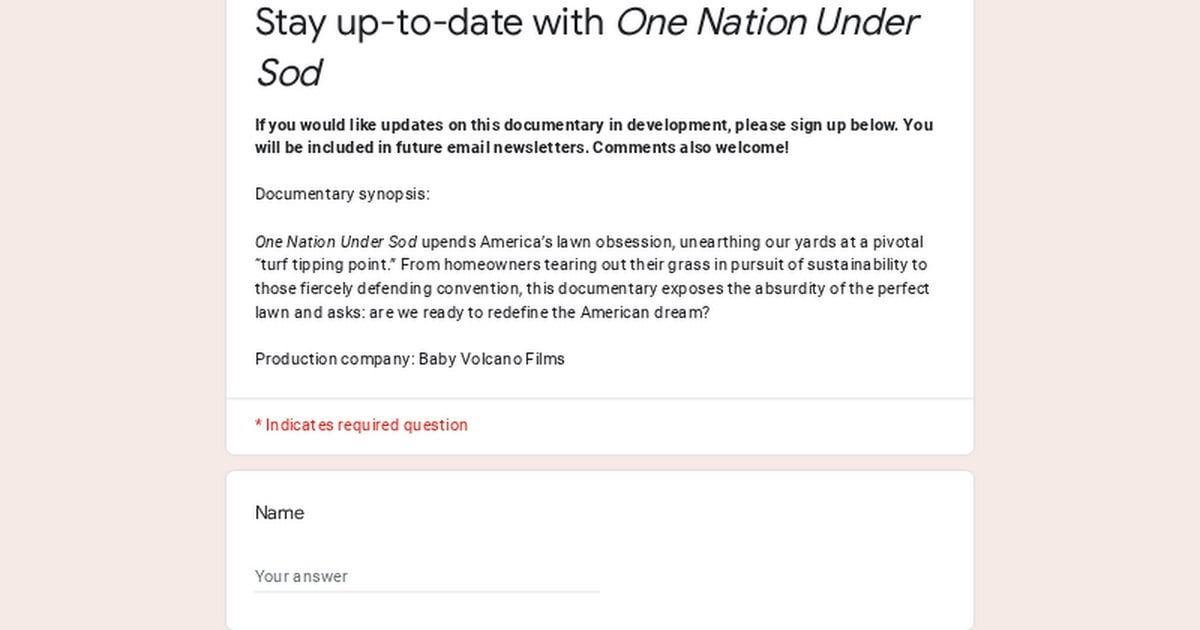Click the "Stay up-to-date with" title text
The height and width of the screenshot is (630, 1200).
(430, 22)
